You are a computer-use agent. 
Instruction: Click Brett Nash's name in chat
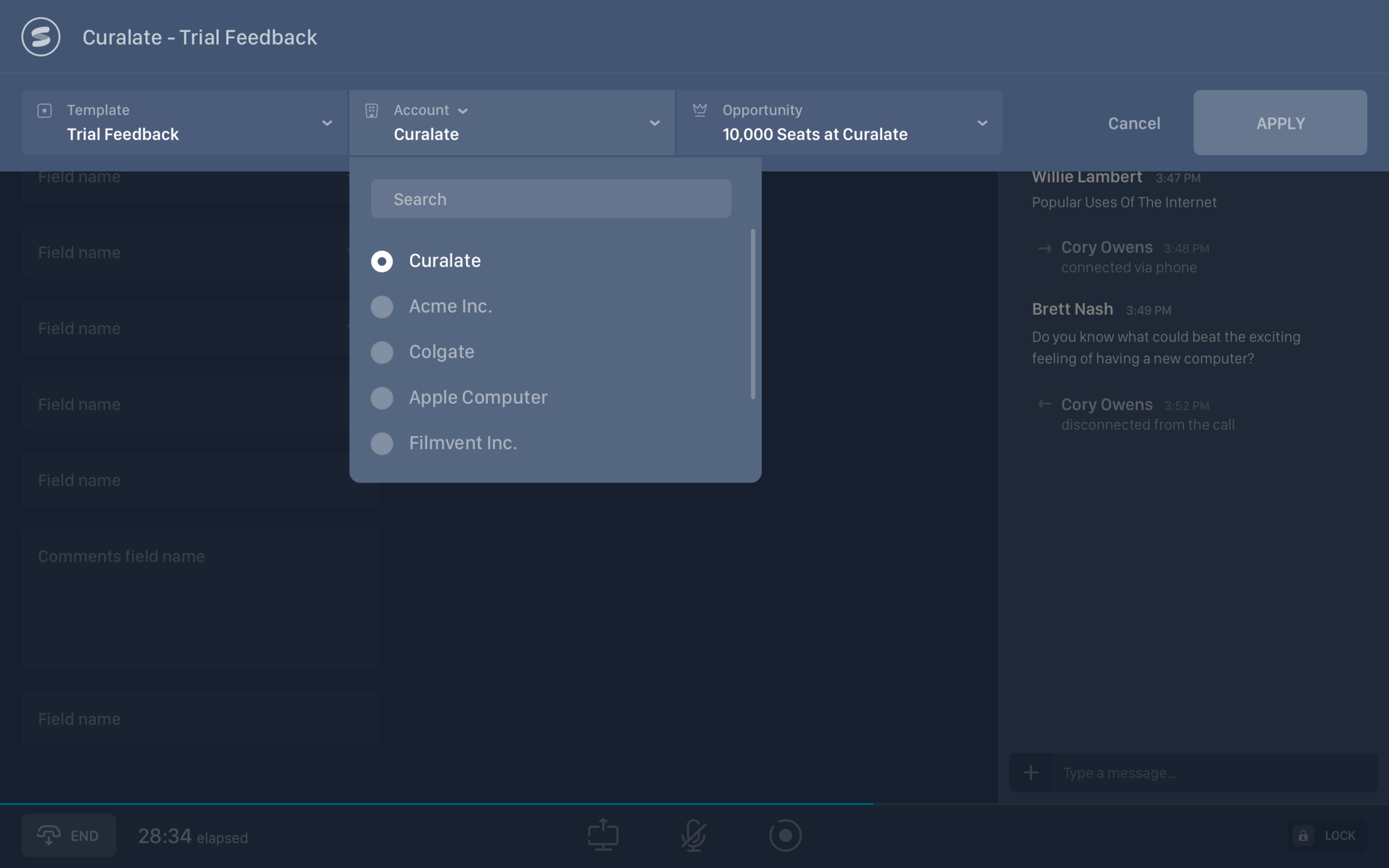tap(1072, 309)
